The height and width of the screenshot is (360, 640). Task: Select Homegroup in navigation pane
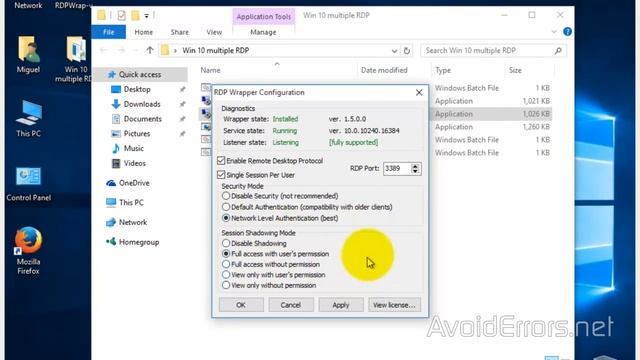pos(139,242)
